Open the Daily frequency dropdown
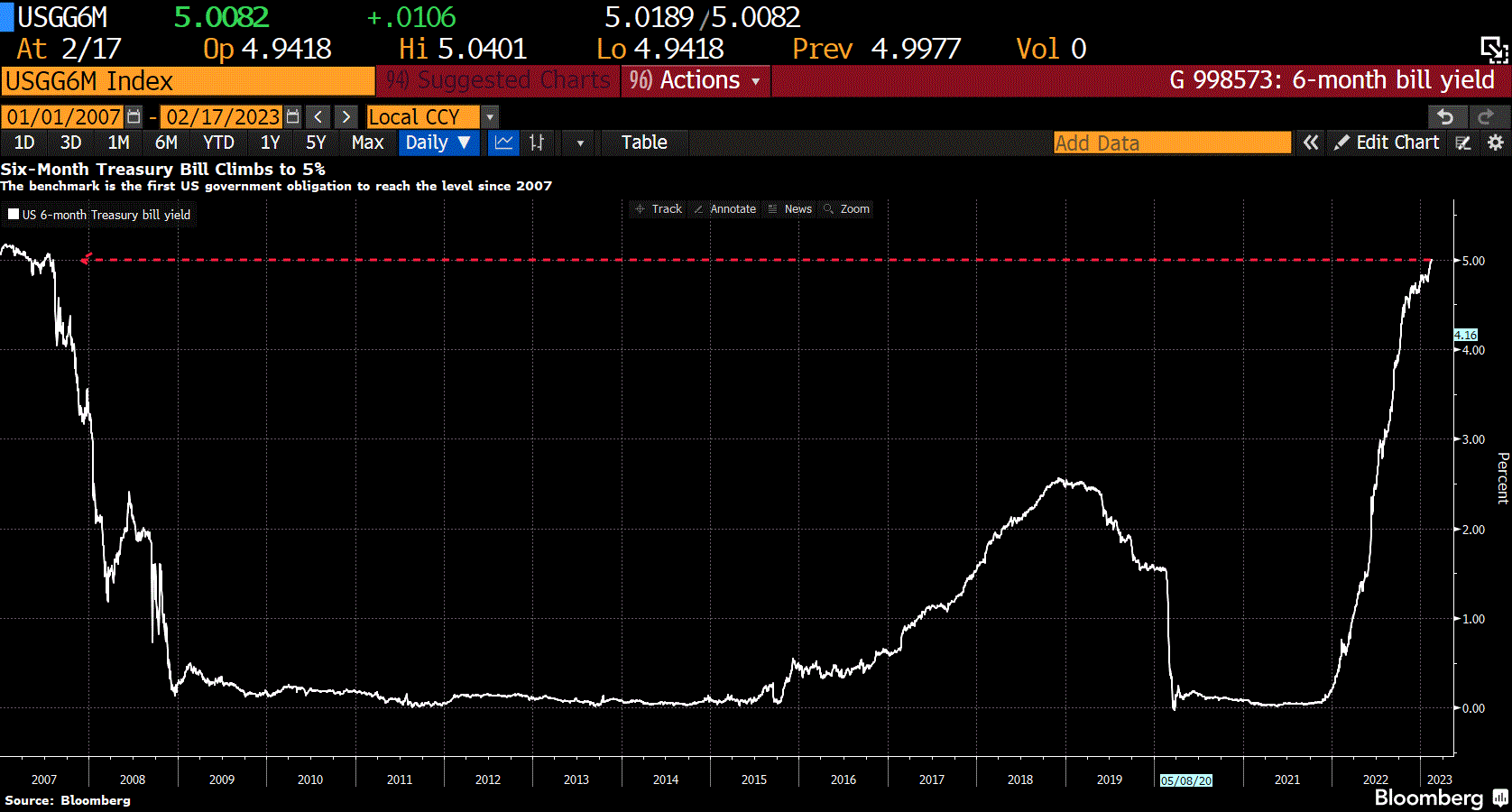This screenshot has width=1512, height=812. point(439,143)
